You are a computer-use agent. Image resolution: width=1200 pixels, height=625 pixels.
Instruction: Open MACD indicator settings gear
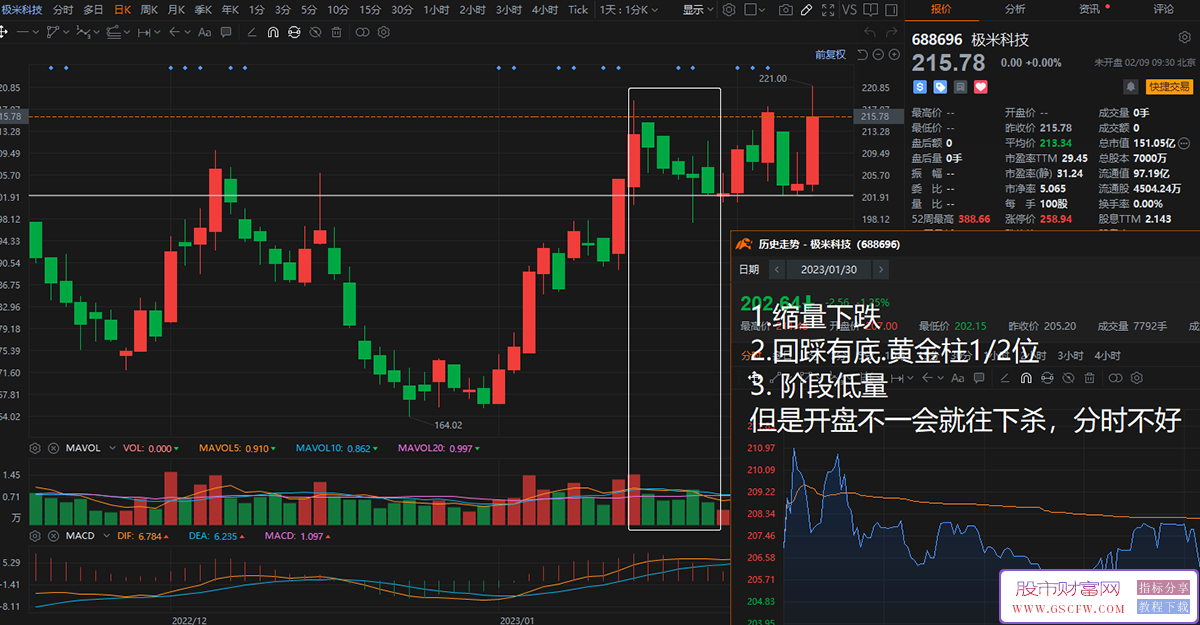[x=35, y=536]
